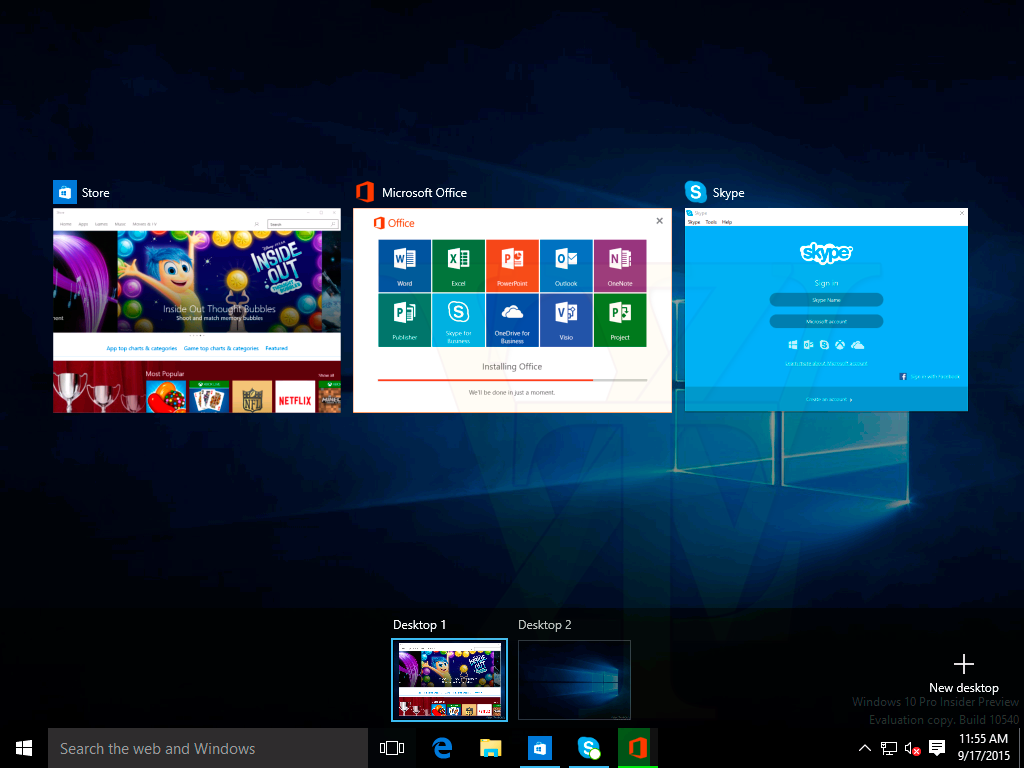The image size is (1024, 768).
Task: Open Learn more about Microsoft account link
Action: point(826,363)
